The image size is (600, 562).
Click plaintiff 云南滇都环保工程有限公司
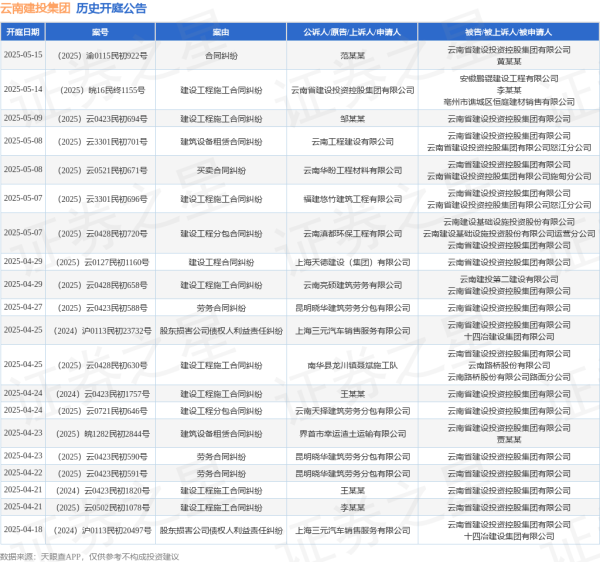[x=352, y=234]
